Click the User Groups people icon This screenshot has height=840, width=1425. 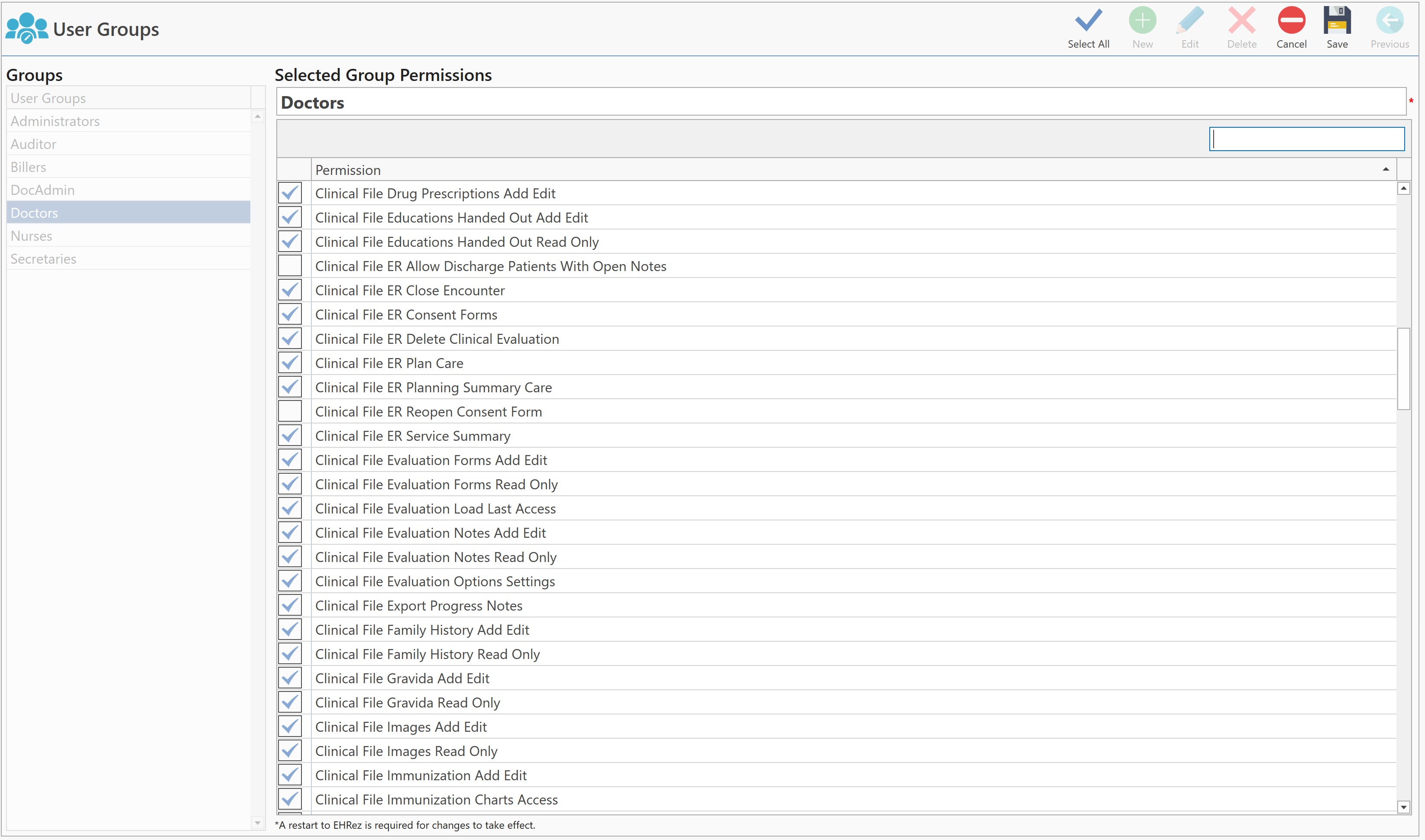click(26, 28)
